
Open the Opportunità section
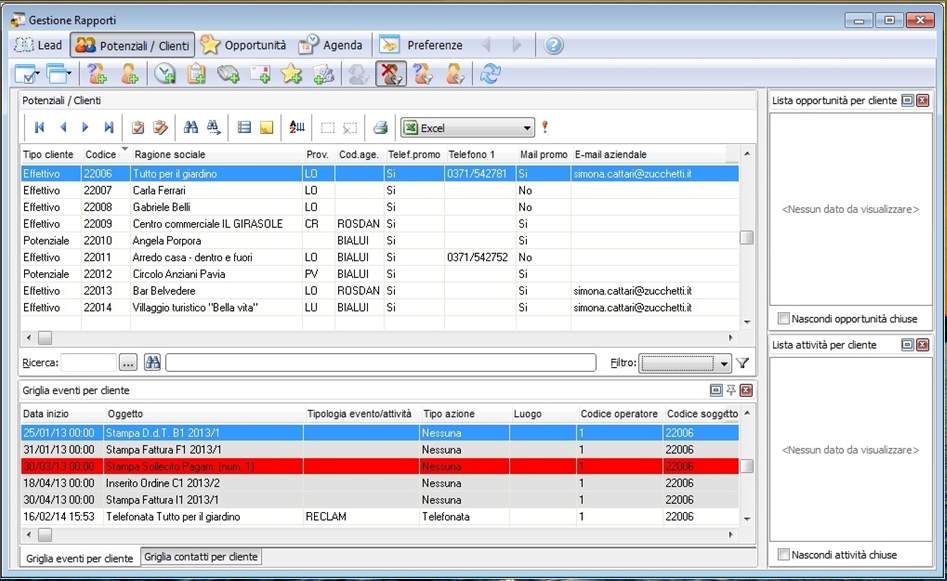[243, 45]
